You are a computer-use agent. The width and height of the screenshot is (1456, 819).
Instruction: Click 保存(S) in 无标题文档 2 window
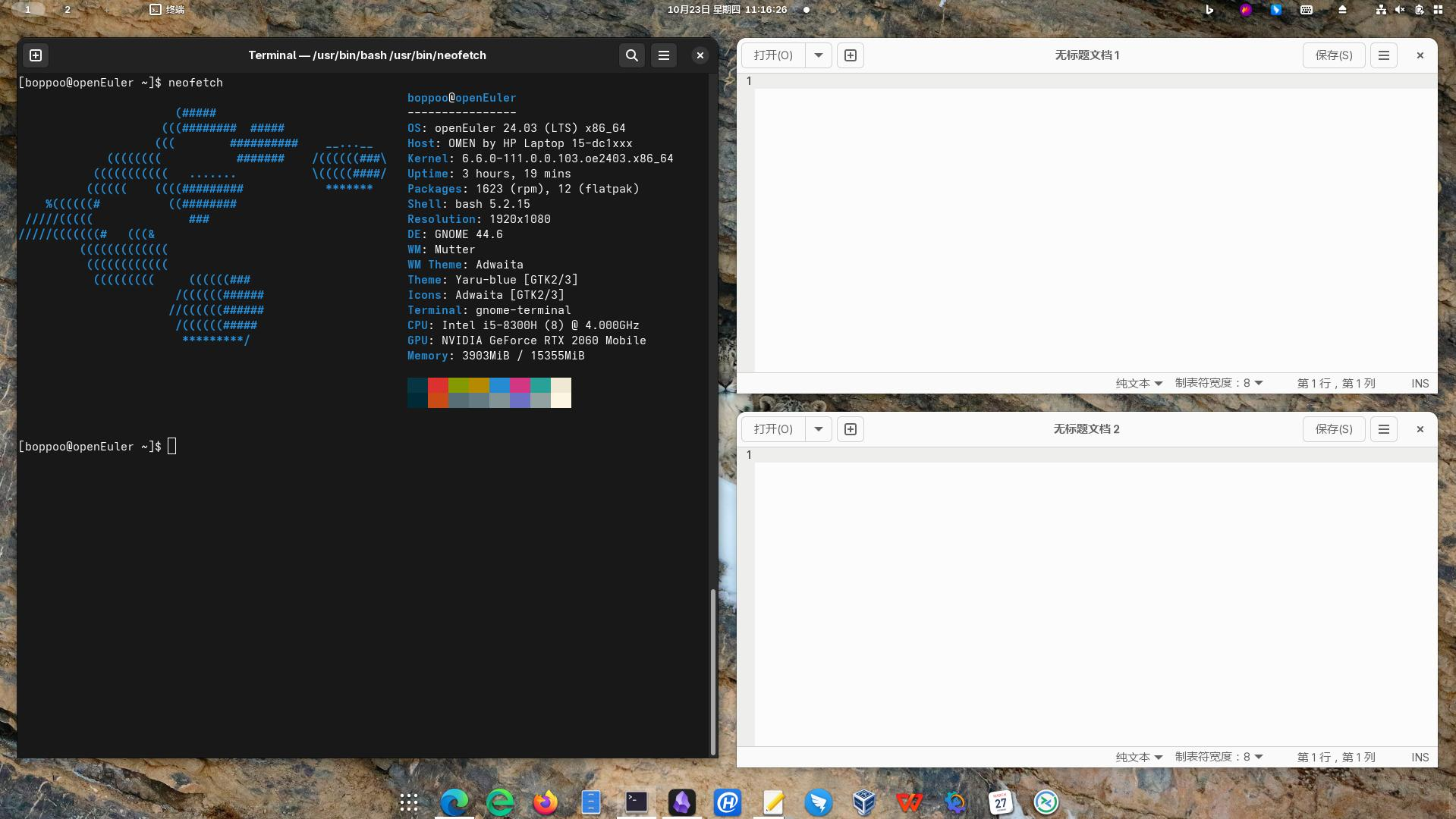tap(1334, 429)
